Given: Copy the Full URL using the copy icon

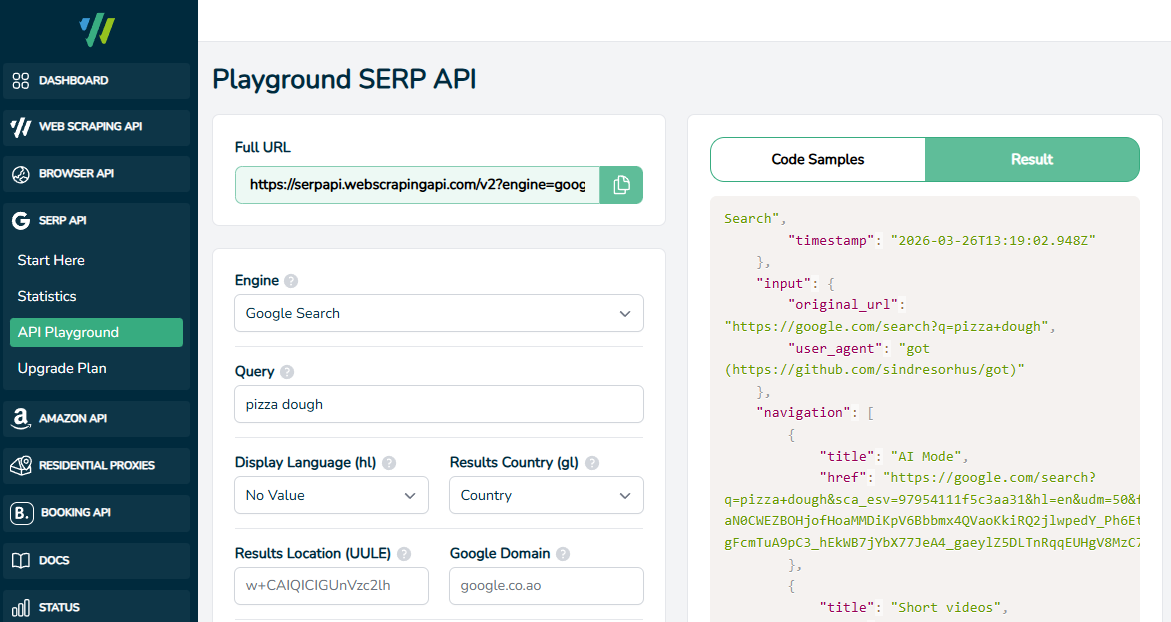Looking at the screenshot, I should 621,185.
